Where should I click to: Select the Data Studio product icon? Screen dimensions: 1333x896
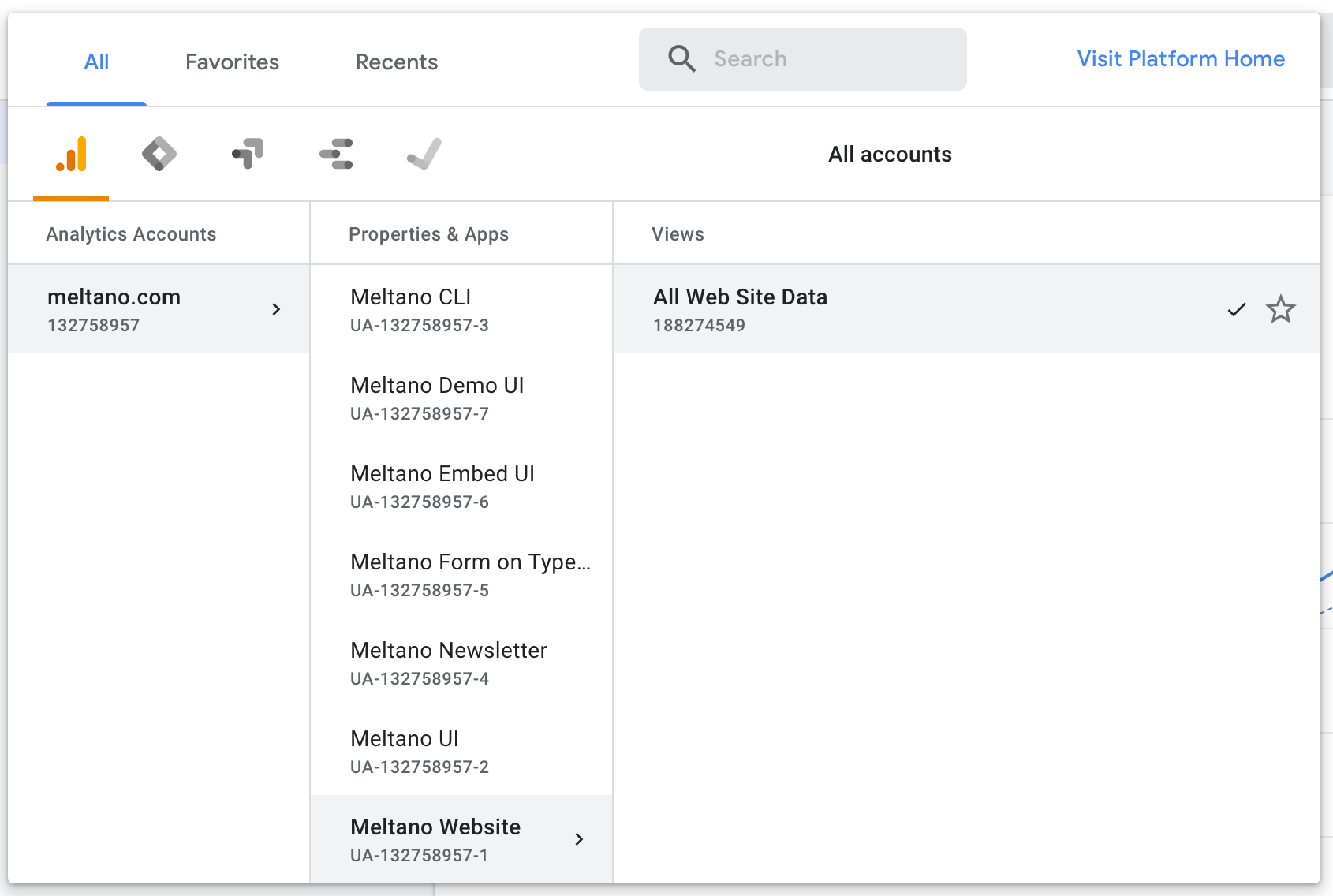coord(335,154)
